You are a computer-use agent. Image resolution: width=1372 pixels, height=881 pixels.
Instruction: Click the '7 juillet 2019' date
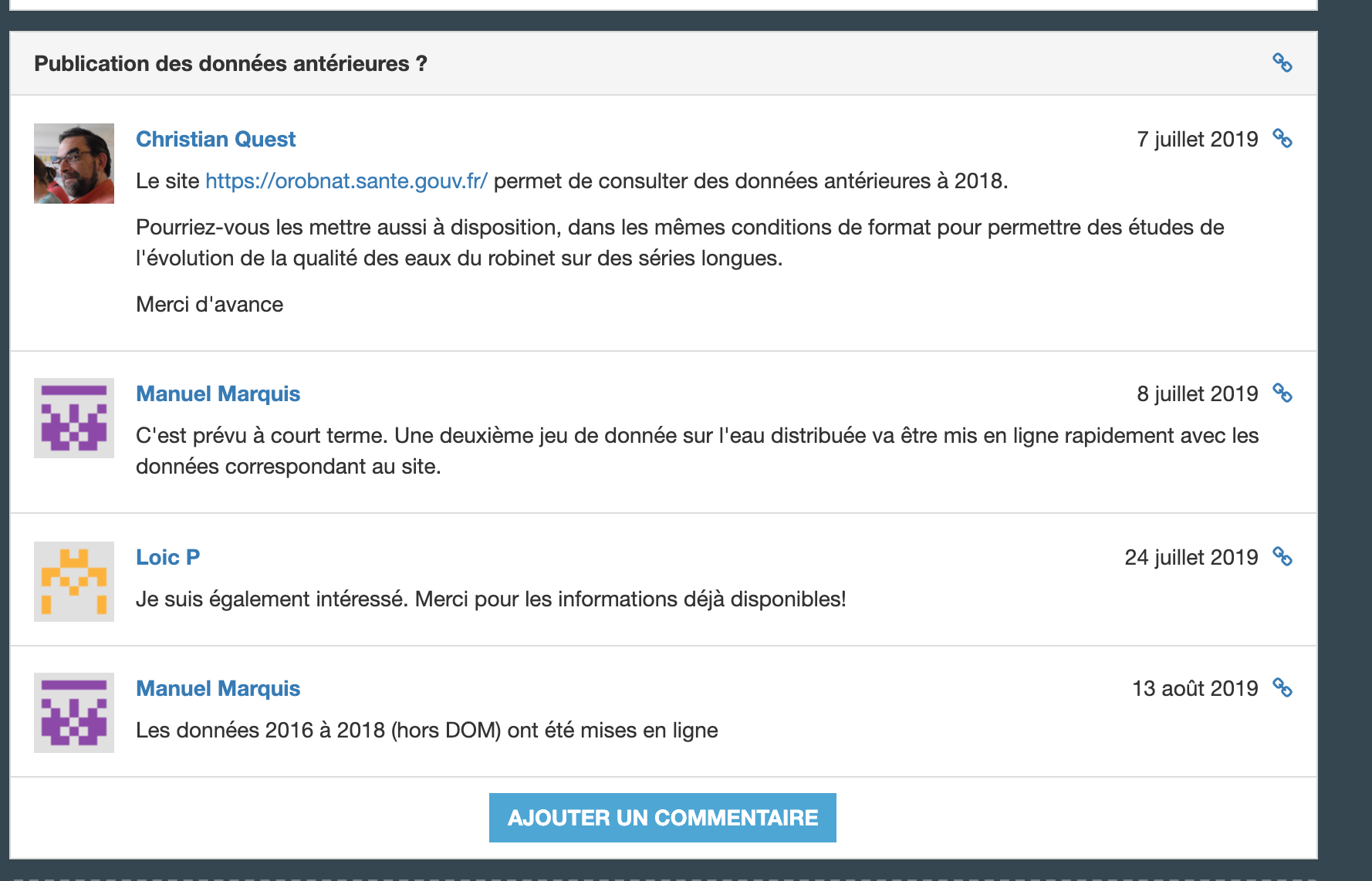[x=1197, y=139]
